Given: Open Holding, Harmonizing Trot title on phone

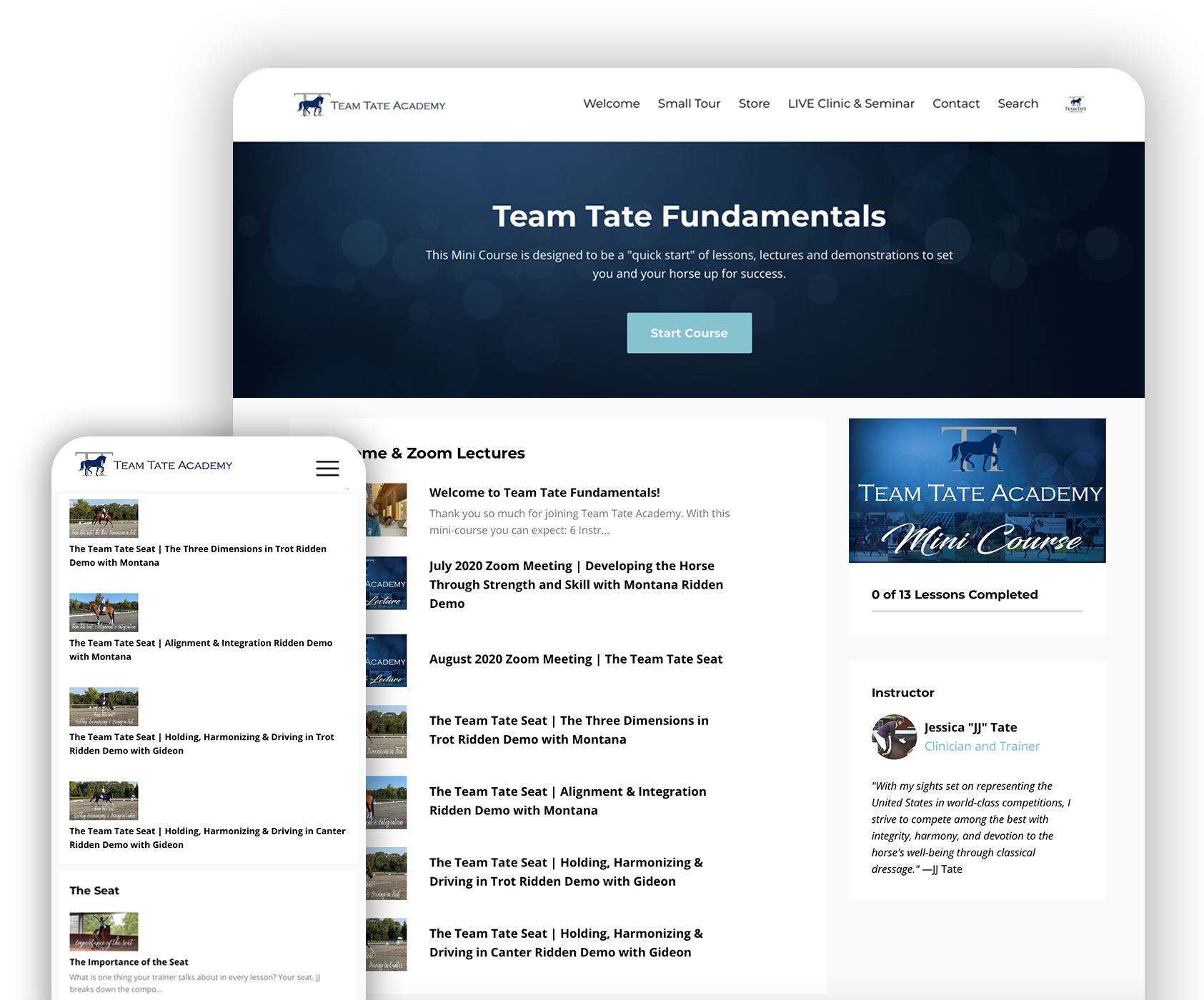Looking at the screenshot, I should 202,744.
